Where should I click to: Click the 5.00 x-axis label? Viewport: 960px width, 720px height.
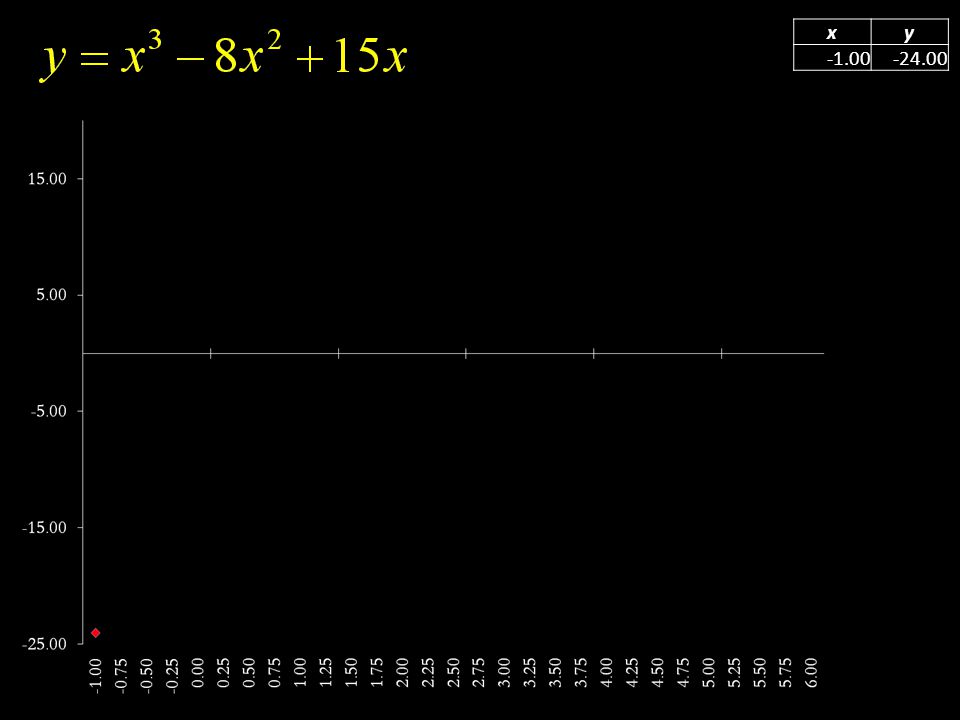(x=709, y=672)
